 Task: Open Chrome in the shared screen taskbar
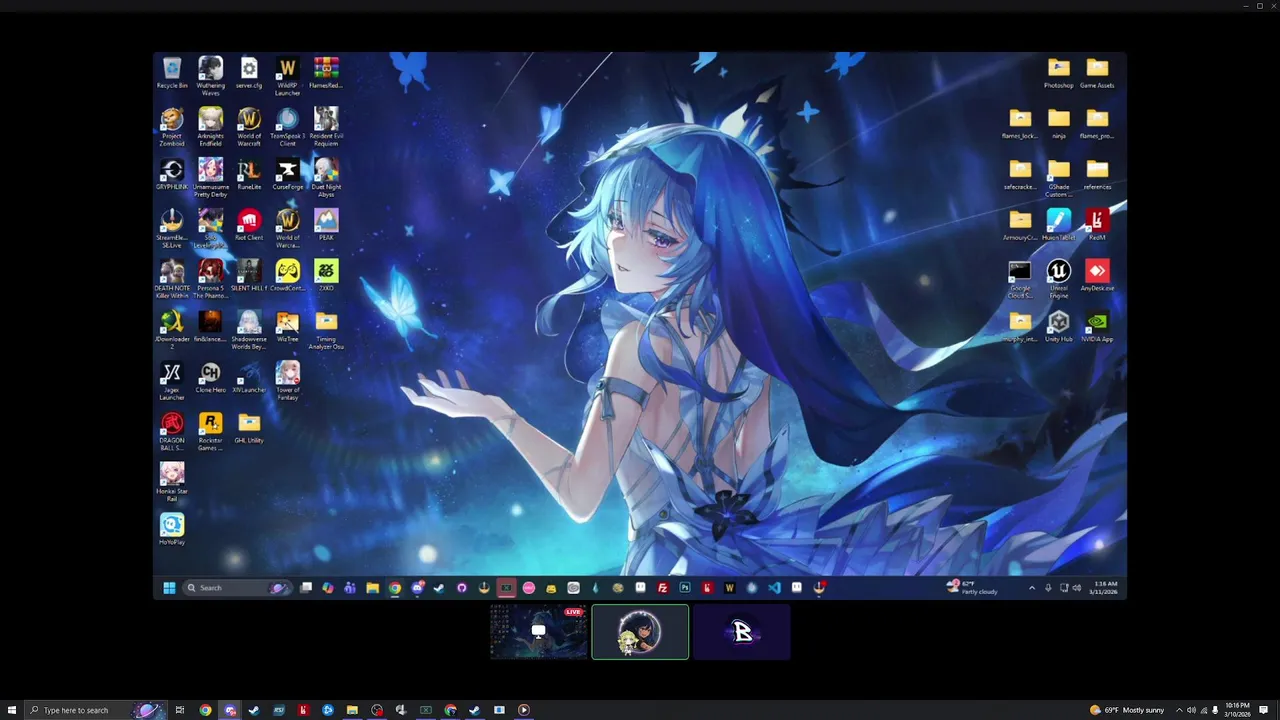(395, 588)
